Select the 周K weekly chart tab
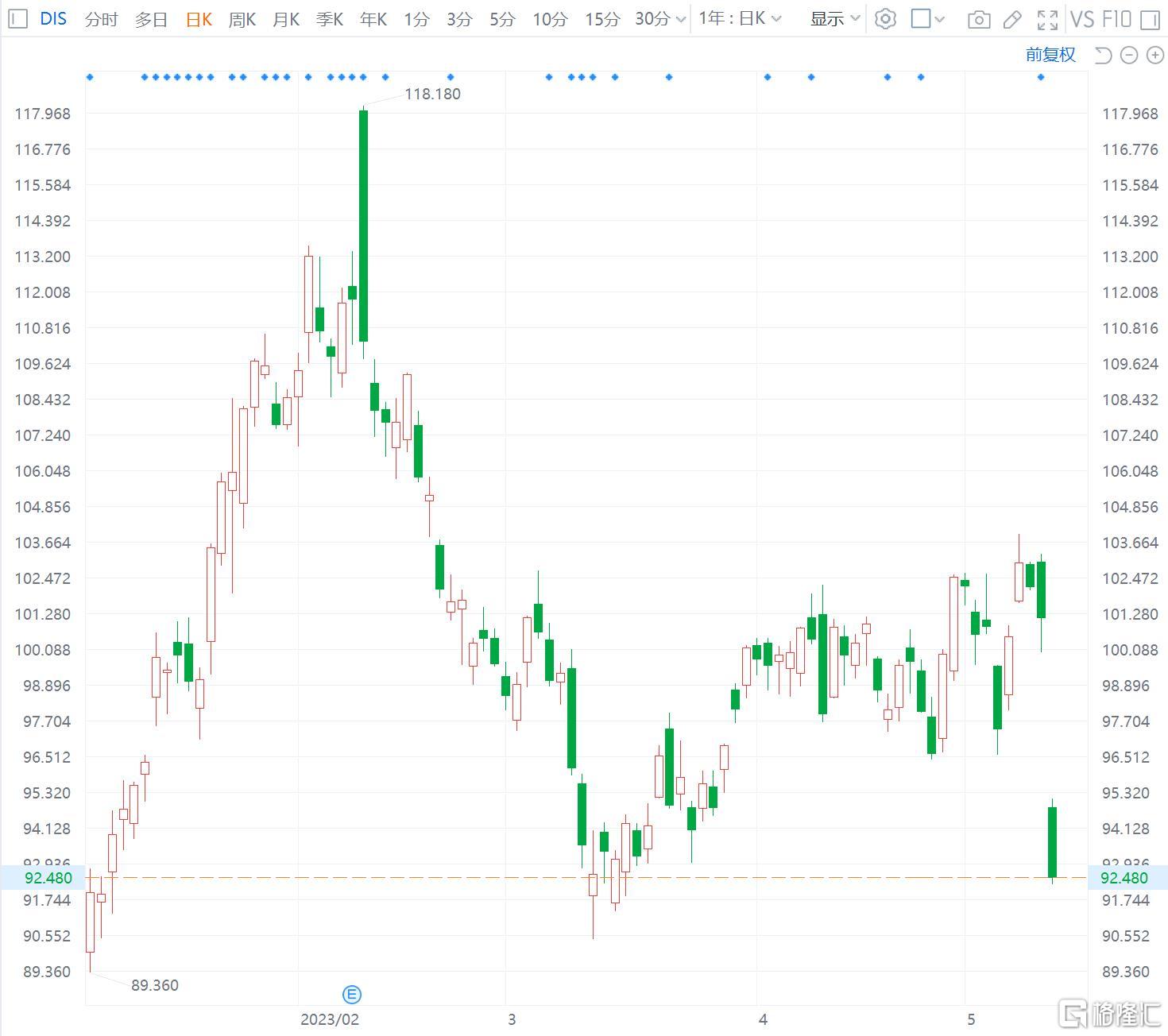Screen dimensions: 1168x1036 coord(242,19)
